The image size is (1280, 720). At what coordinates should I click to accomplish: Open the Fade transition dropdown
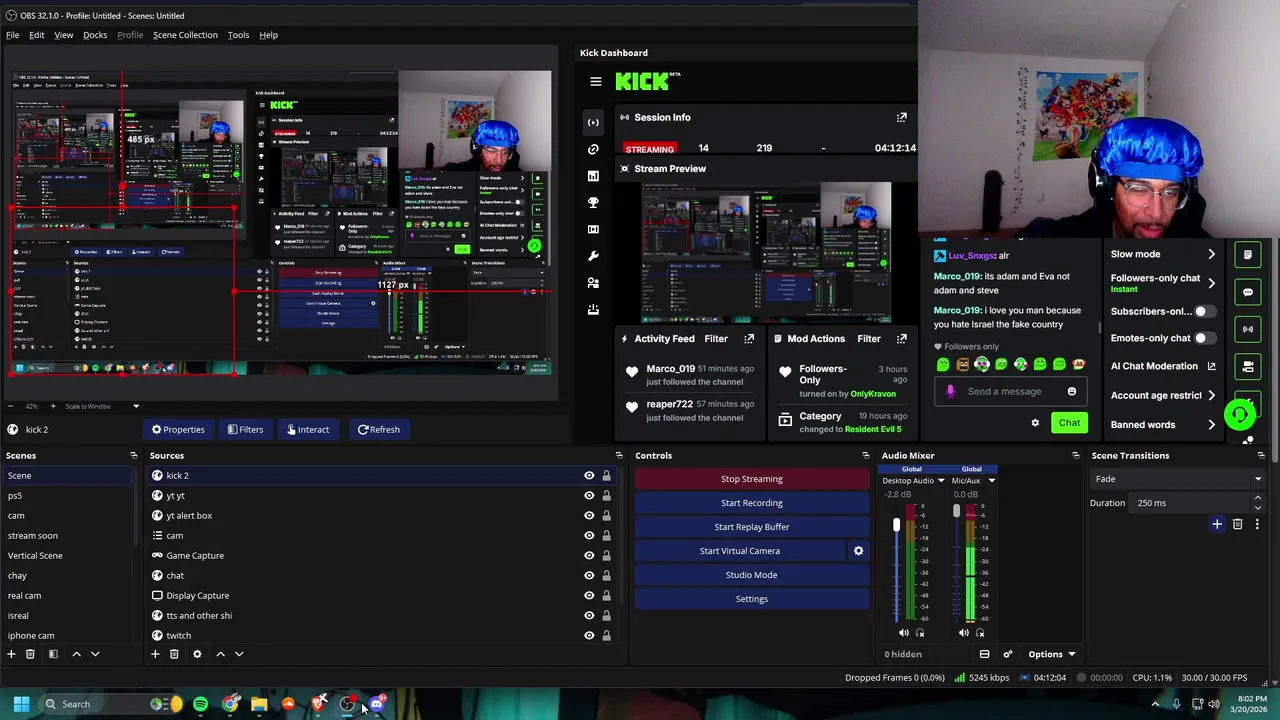click(1176, 479)
